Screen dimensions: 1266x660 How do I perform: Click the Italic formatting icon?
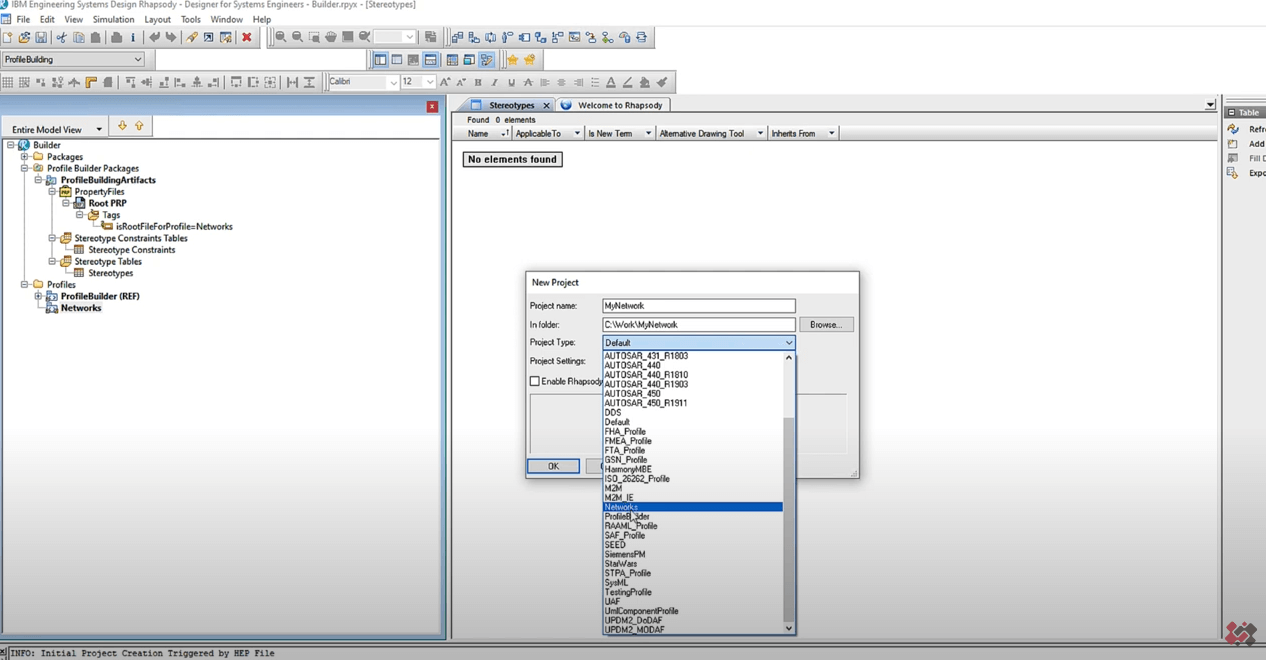pyautogui.click(x=494, y=82)
